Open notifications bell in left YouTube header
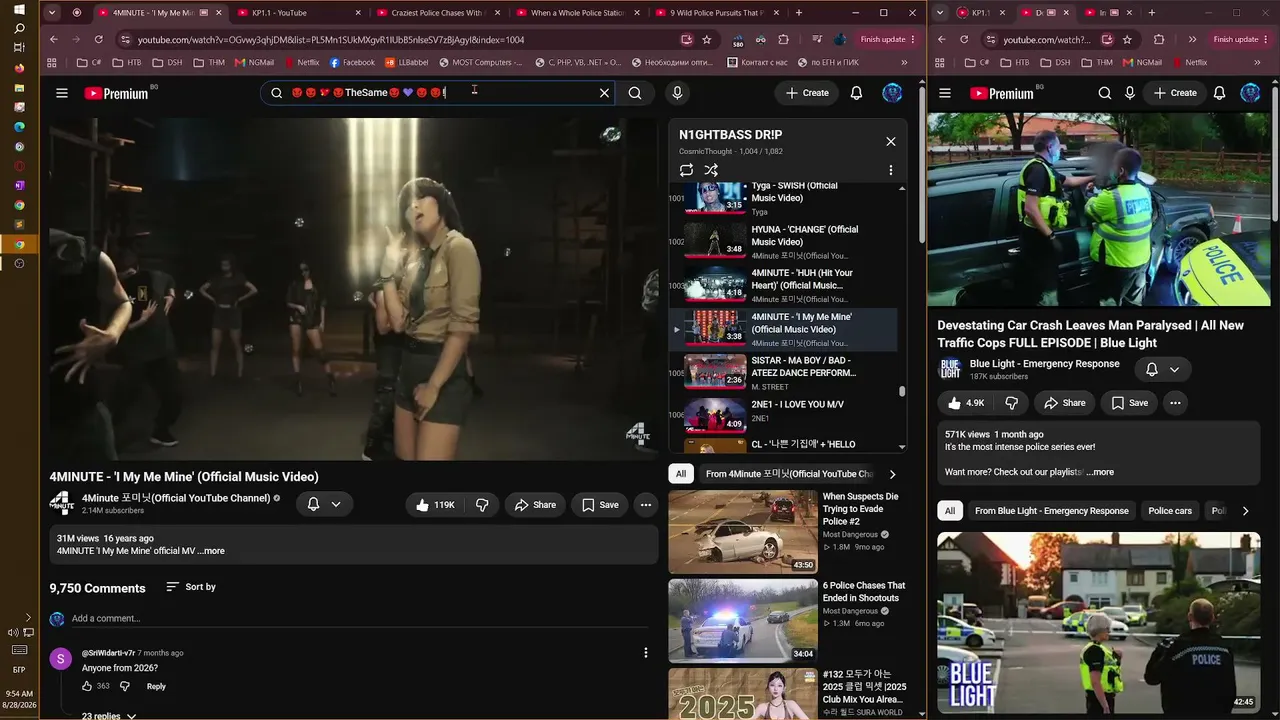This screenshot has width=1280, height=720. pyautogui.click(x=856, y=93)
